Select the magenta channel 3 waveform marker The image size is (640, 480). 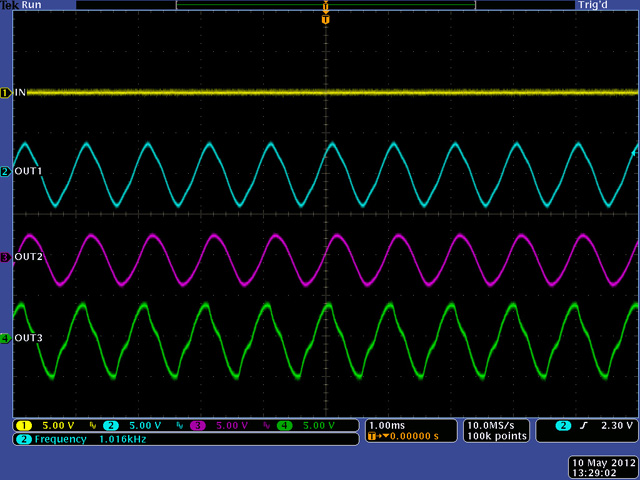click(x=5, y=257)
